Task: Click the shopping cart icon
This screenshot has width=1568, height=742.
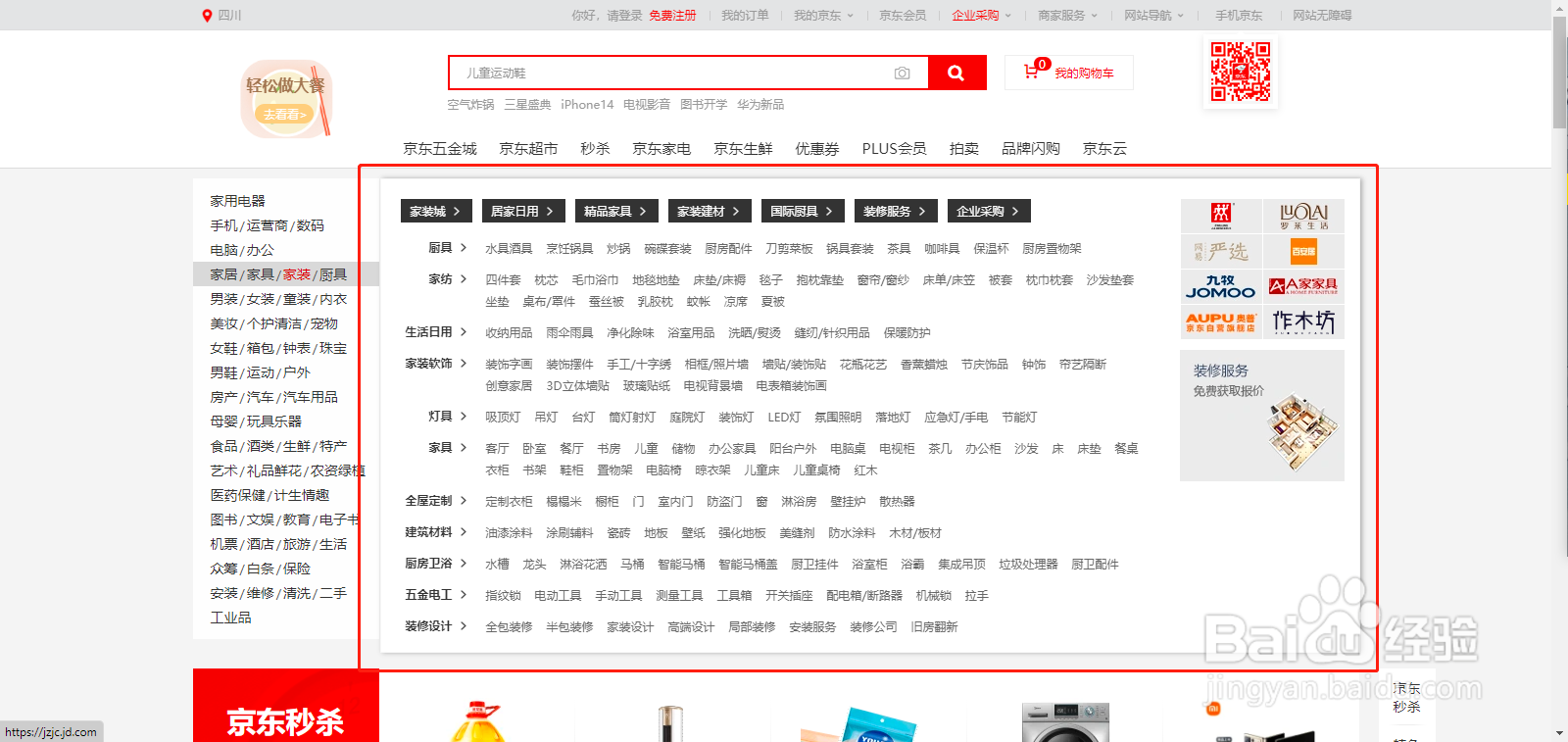Action: [x=1031, y=72]
